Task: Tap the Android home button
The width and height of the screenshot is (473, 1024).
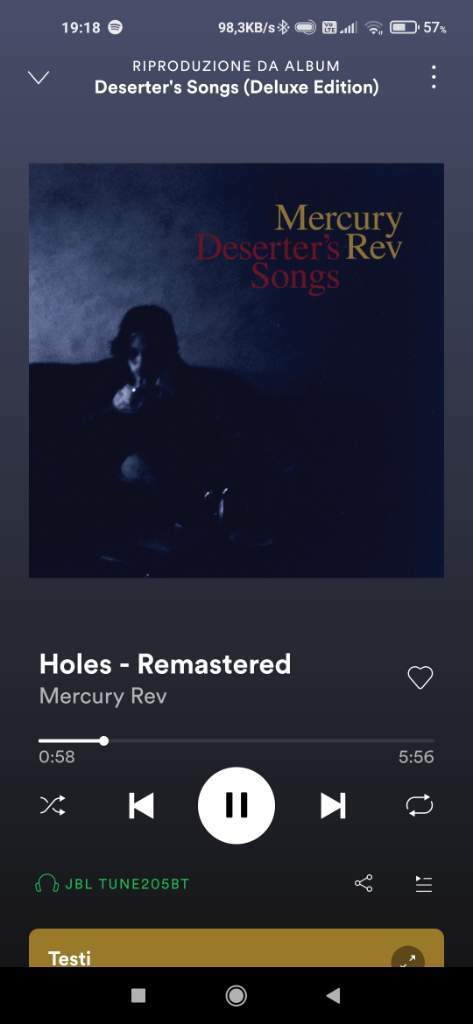Action: click(x=236, y=995)
